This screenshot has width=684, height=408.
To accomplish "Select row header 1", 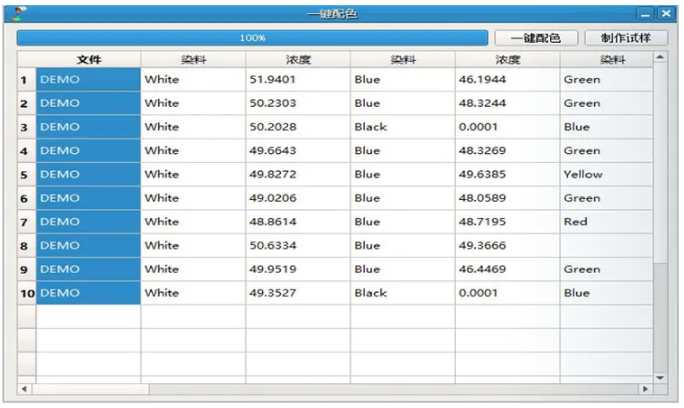I will 27,79.
